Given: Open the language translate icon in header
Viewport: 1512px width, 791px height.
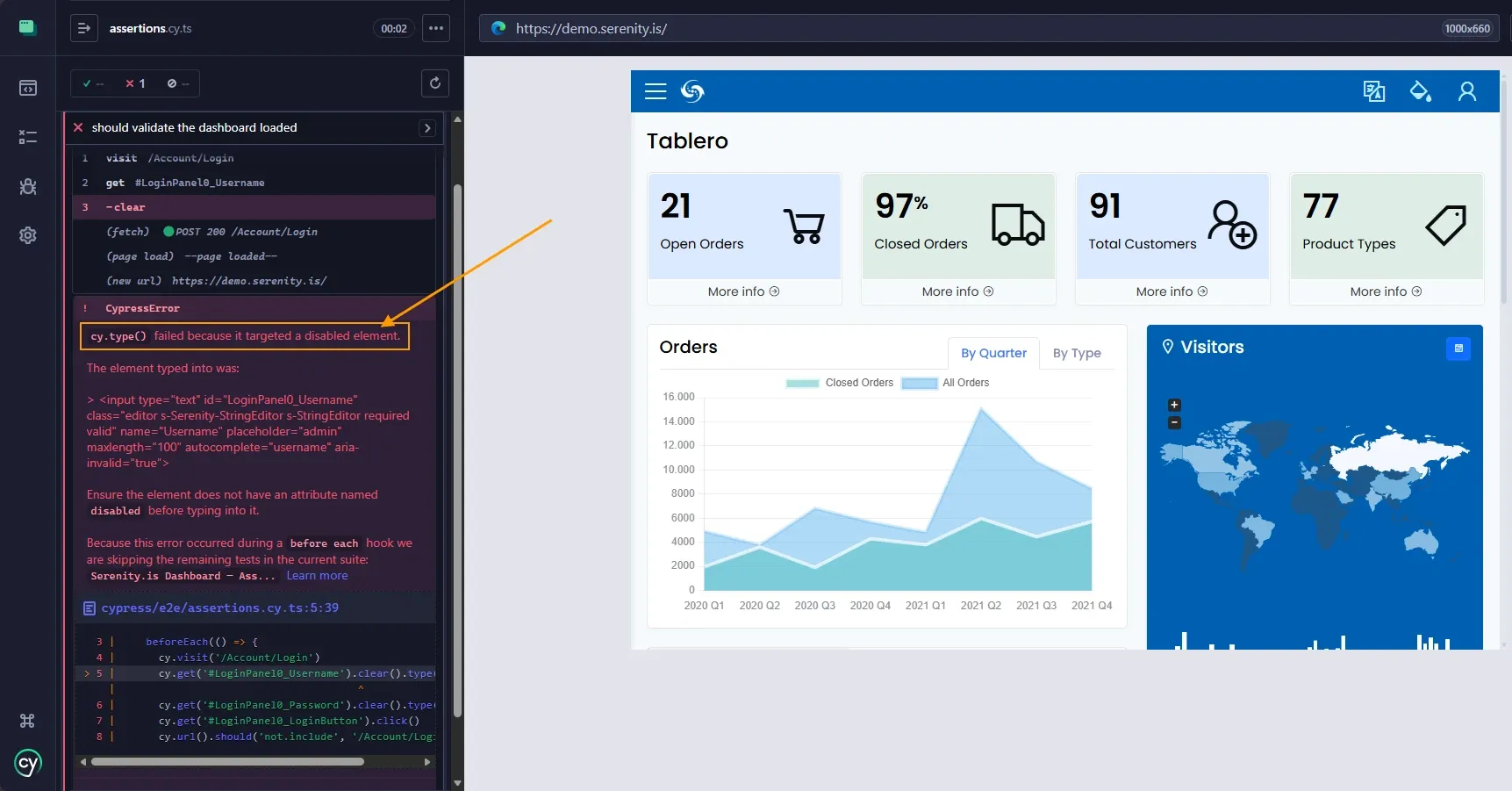Looking at the screenshot, I should point(1374,91).
